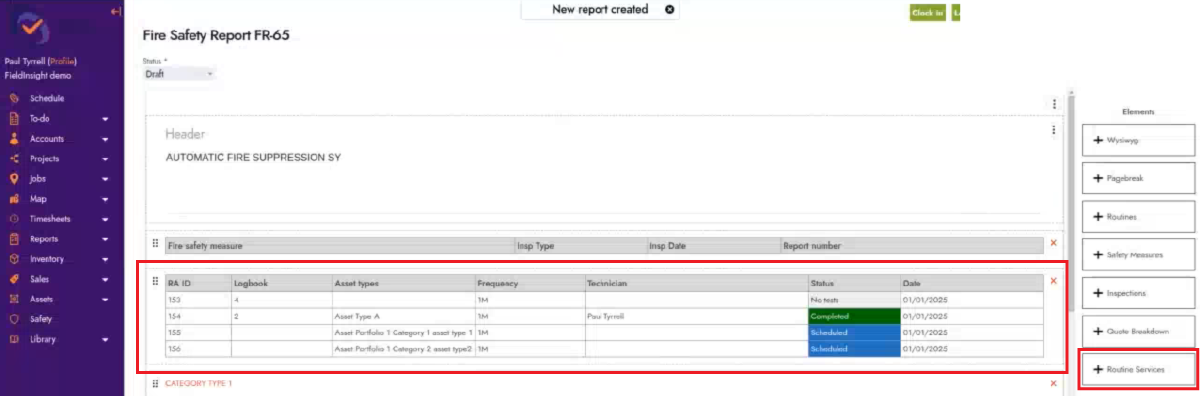
Task: Click the Jobs pin icon
Action: 14,179
